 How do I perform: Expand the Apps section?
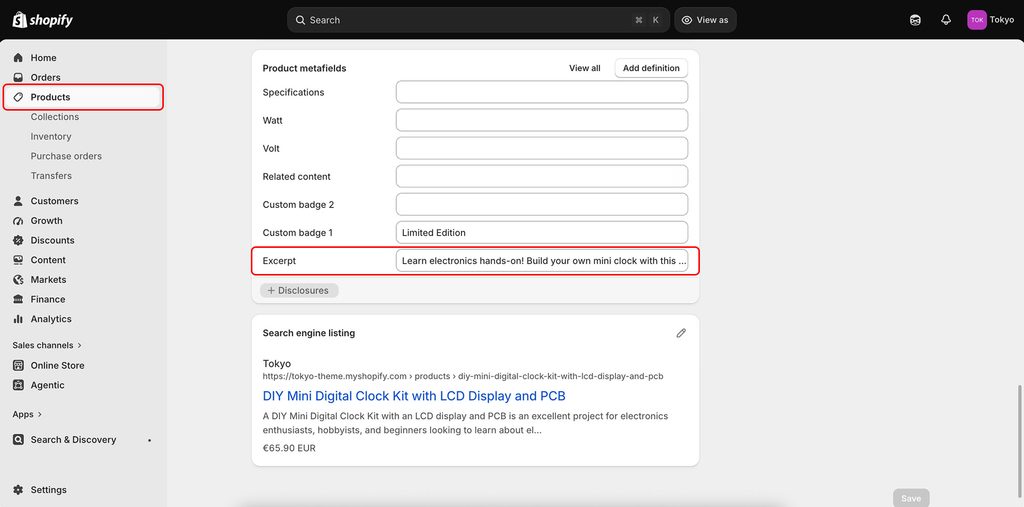[x=27, y=414]
